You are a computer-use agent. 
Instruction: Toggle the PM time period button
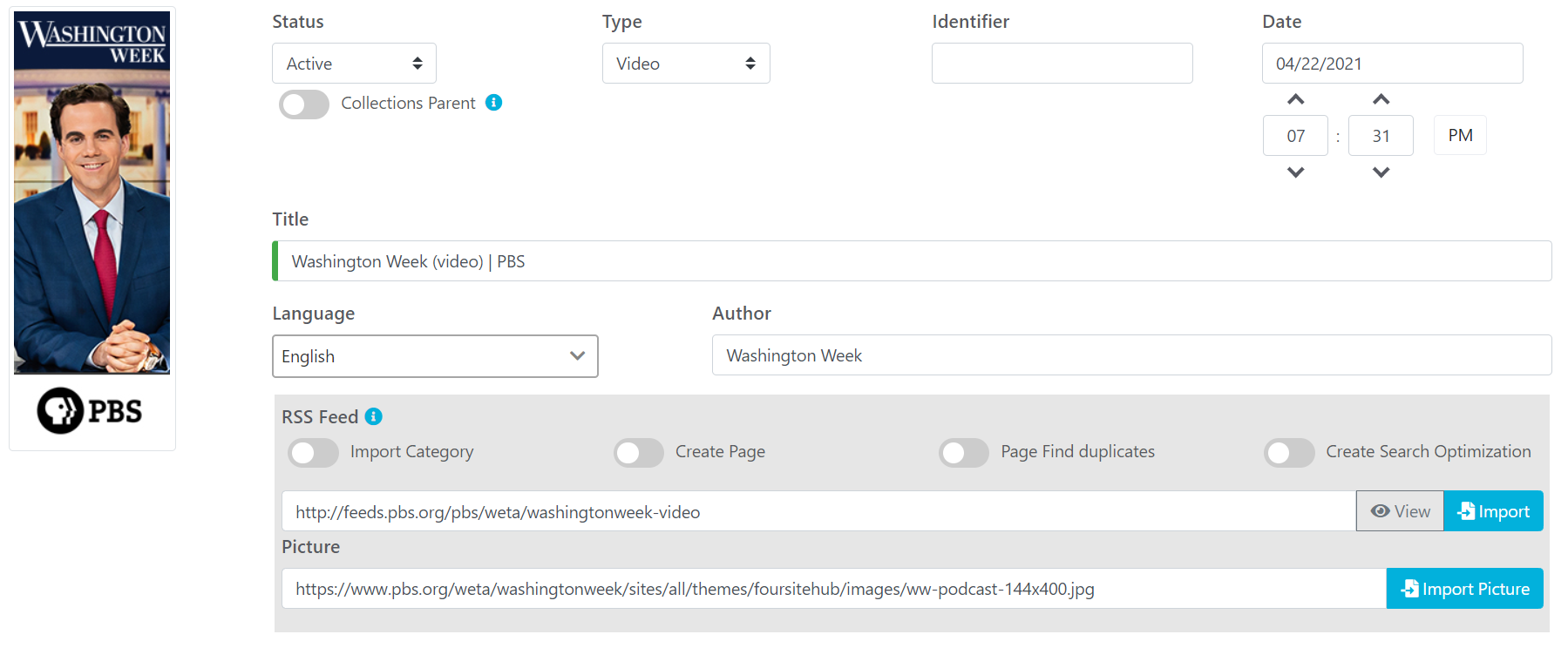pos(1460,136)
